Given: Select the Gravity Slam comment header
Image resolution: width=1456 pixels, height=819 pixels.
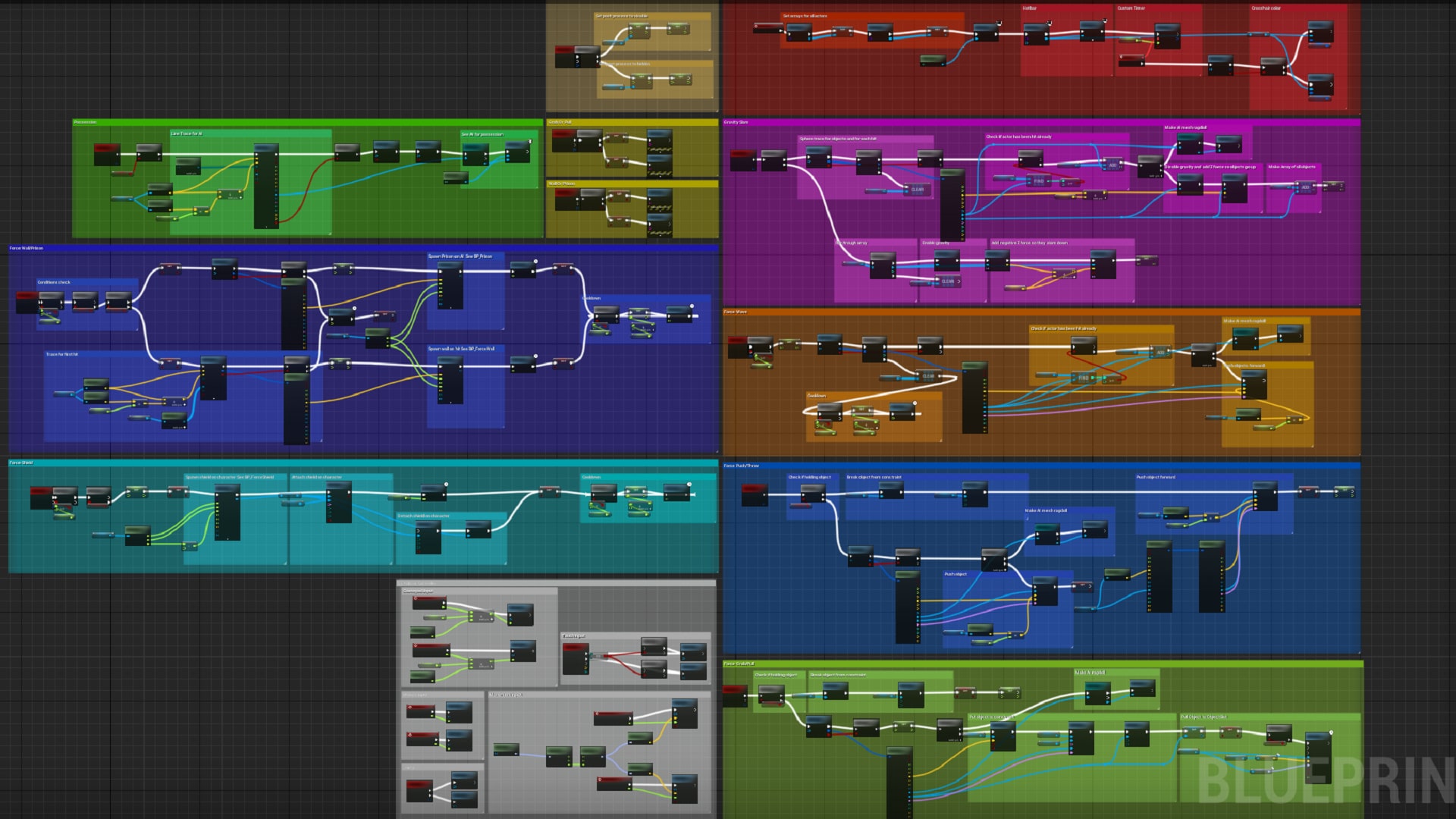Looking at the screenshot, I should (736, 122).
